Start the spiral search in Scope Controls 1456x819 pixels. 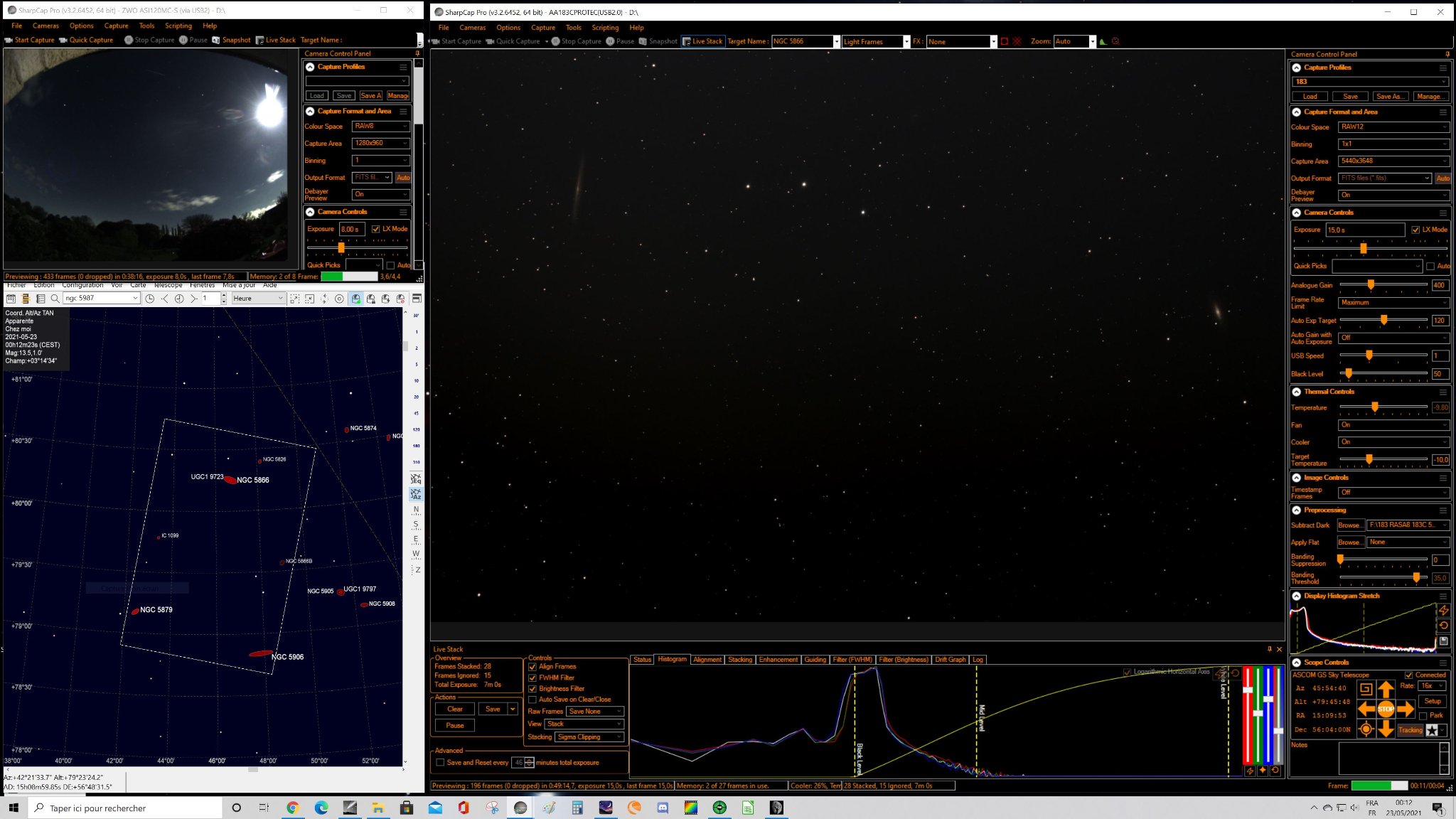(1366, 688)
